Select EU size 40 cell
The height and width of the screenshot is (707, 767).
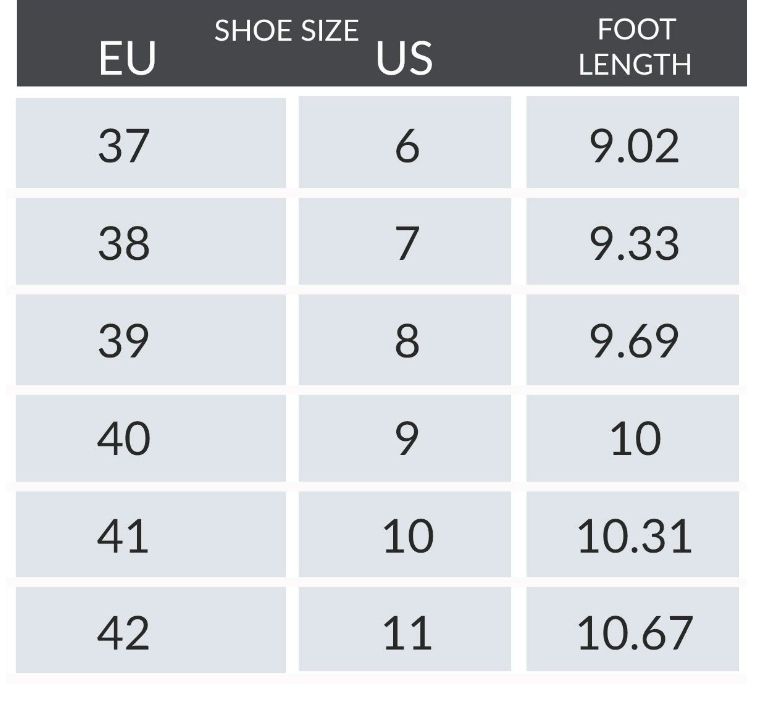[x=151, y=437]
